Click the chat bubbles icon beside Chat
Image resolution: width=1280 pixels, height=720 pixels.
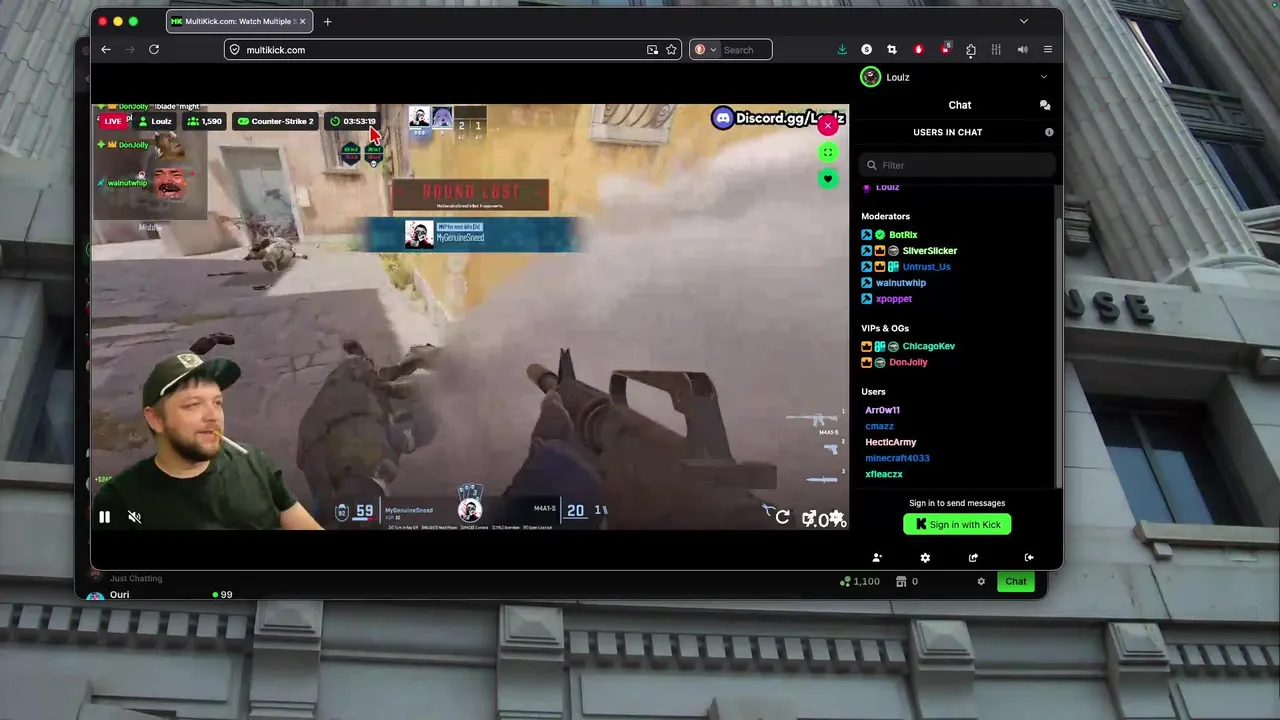(x=1045, y=105)
